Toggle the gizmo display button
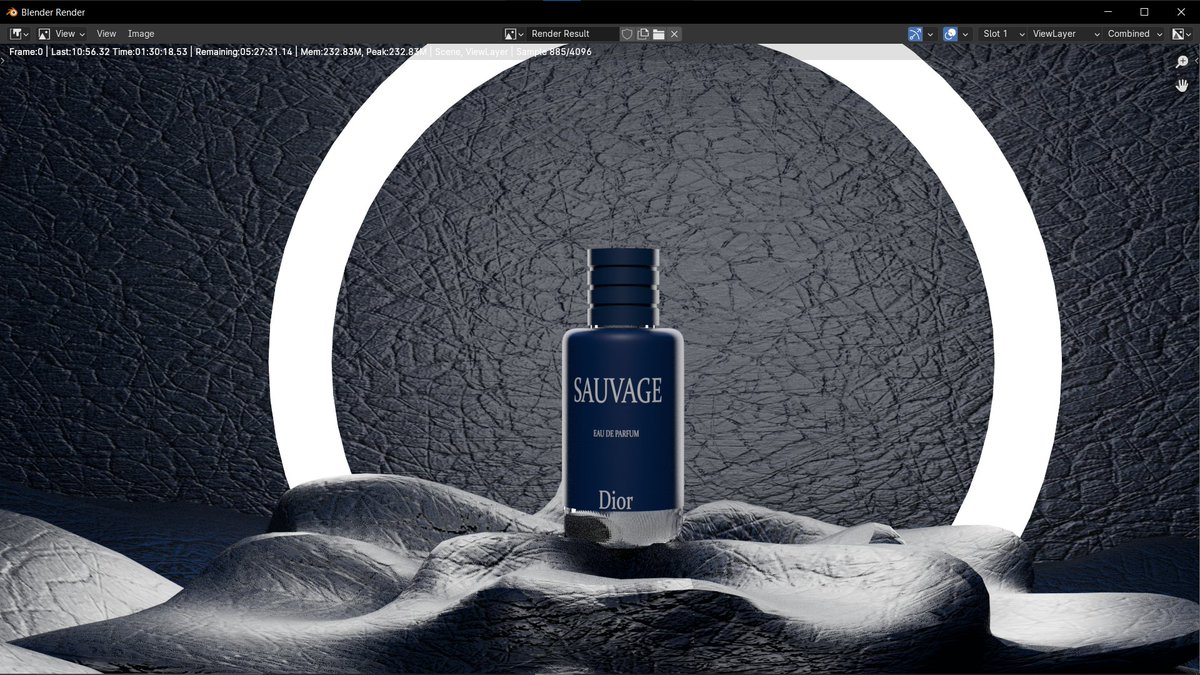Screen dimensions: 1200x675 915,34
